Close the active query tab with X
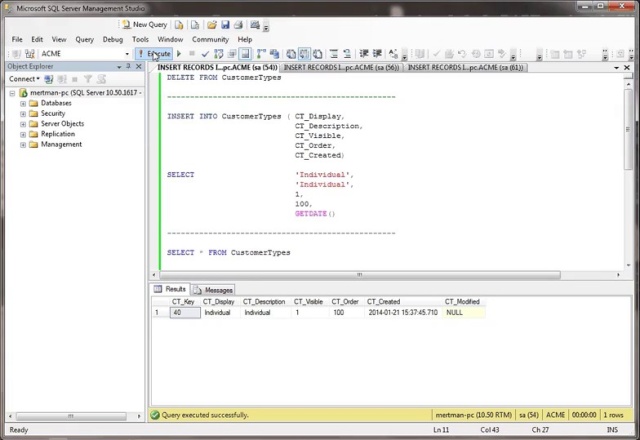Image resolution: width=640 pixels, height=440 pixels. coord(627,67)
